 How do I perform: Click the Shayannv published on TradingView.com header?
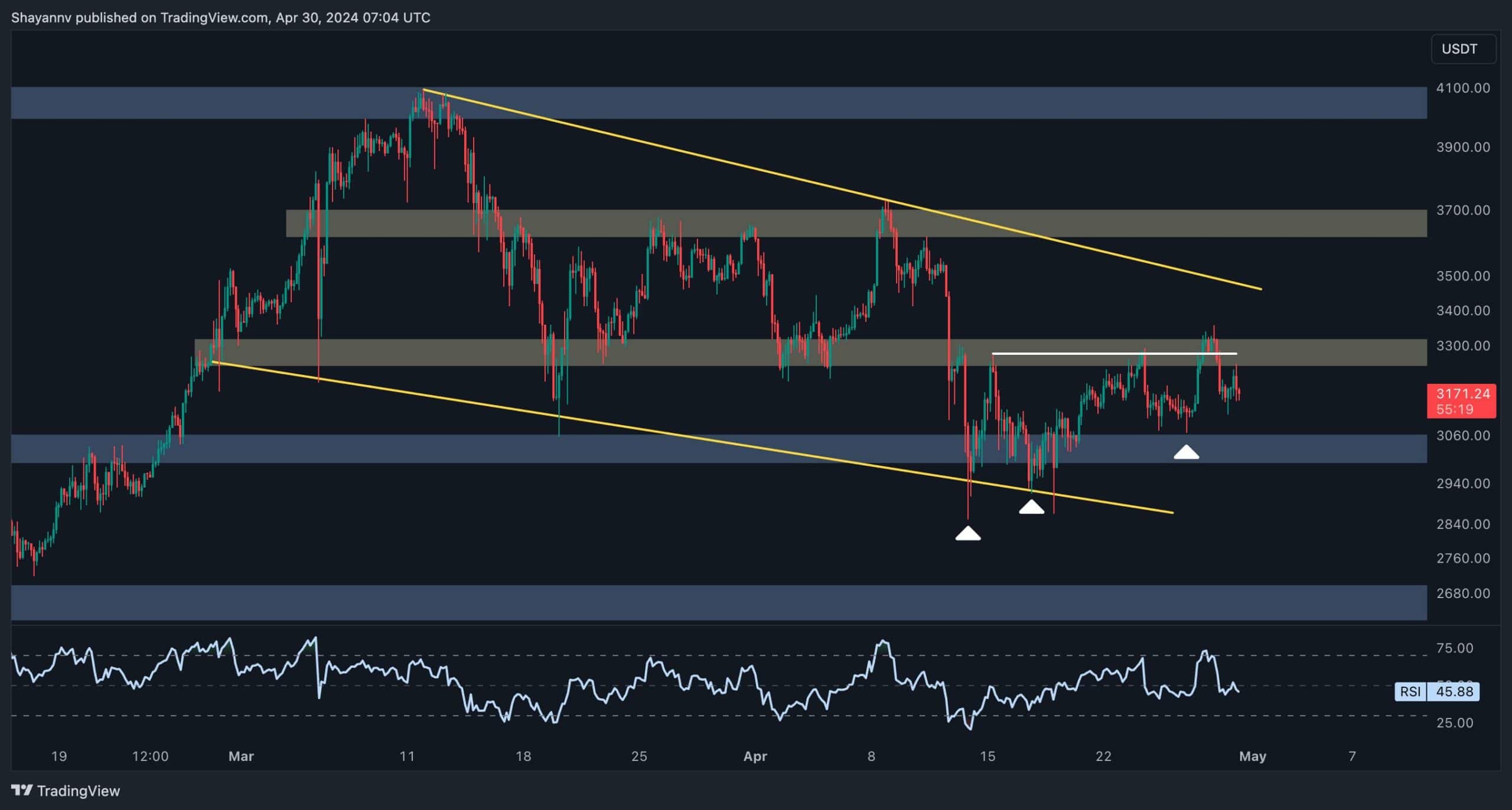[220, 18]
